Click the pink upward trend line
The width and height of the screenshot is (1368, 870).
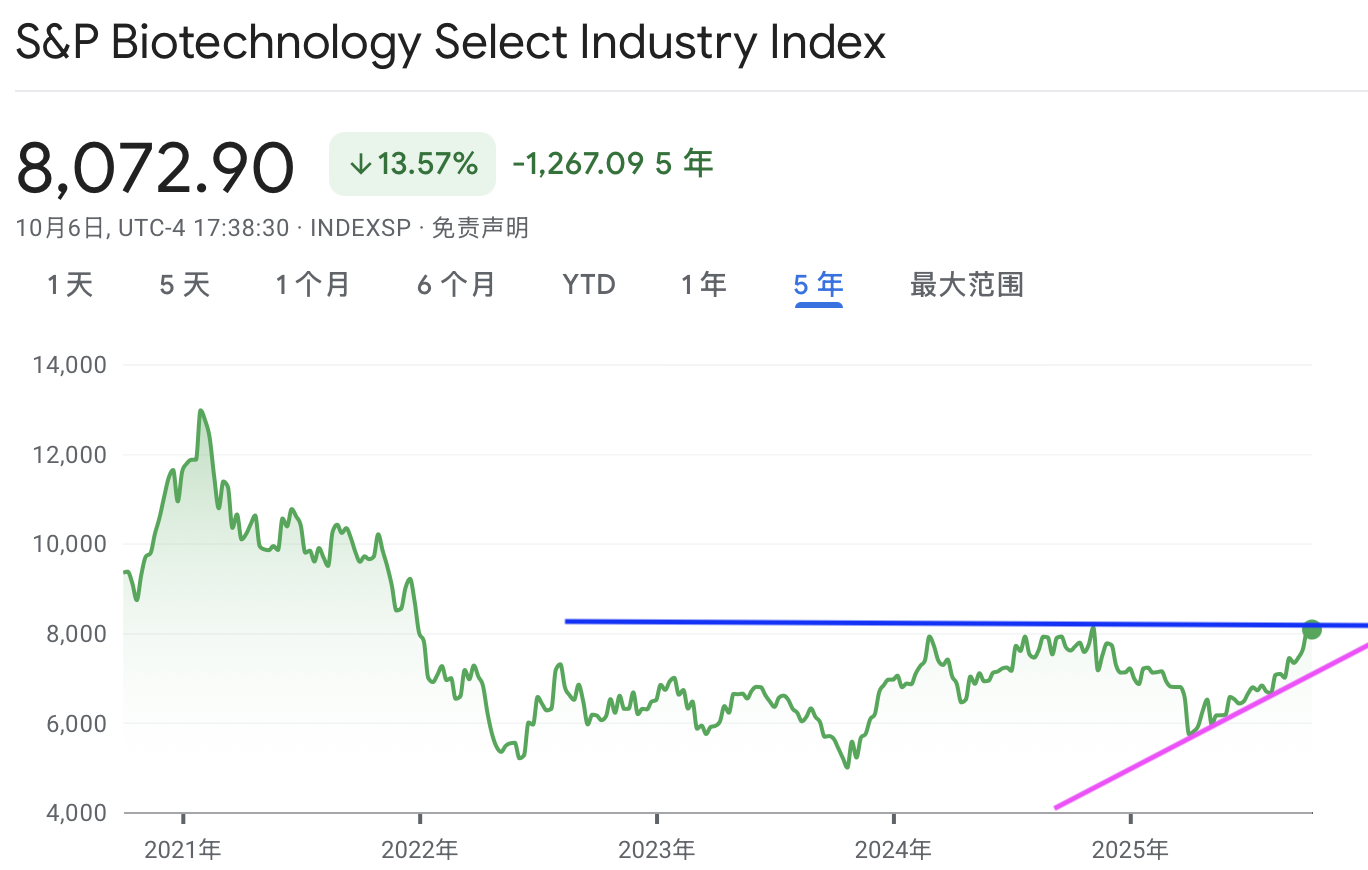[x=1200, y=729]
